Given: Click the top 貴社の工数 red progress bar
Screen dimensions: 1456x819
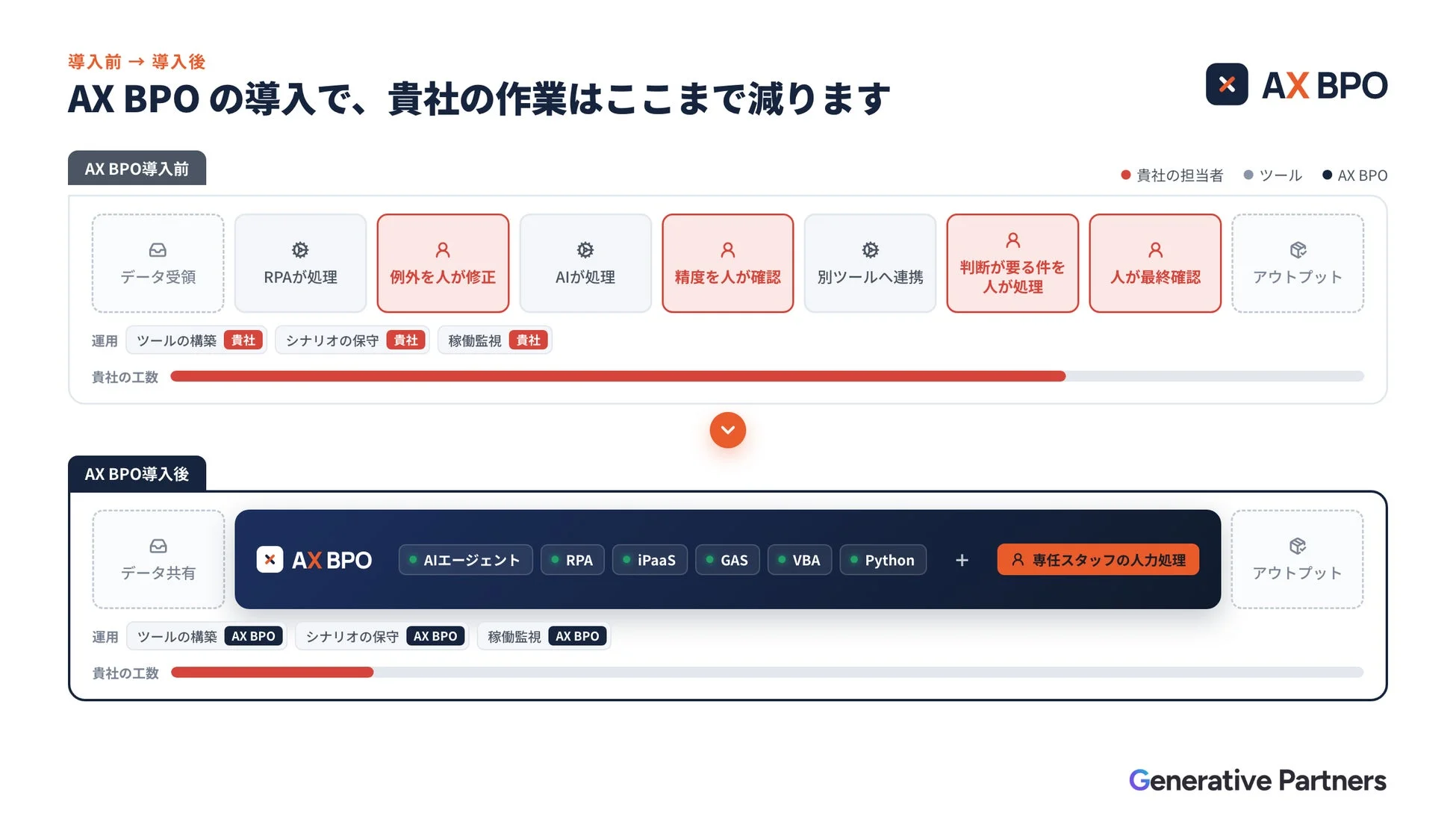Looking at the screenshot, I should (618, 376).
